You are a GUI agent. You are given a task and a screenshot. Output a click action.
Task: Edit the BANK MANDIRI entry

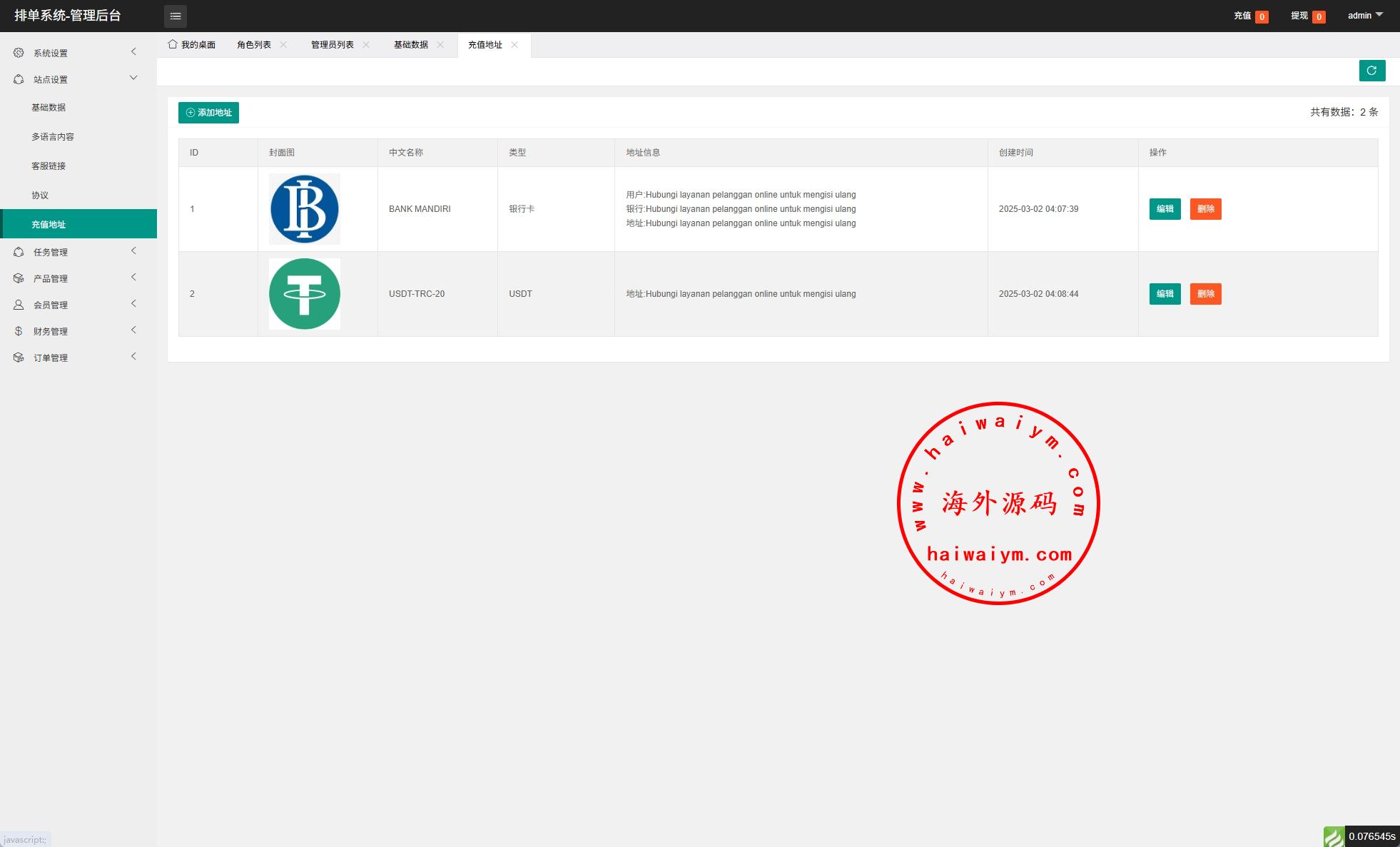click(x=1165, y=209)
